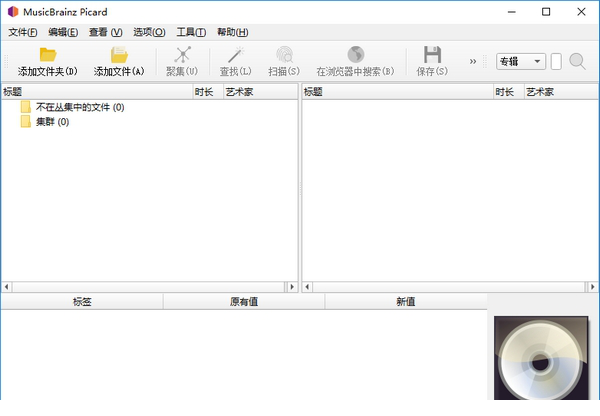600x416 pixels.
Task: Click the Save (保存) floppy disk icon
Action: pyautogui.click(x=432, y=55)
